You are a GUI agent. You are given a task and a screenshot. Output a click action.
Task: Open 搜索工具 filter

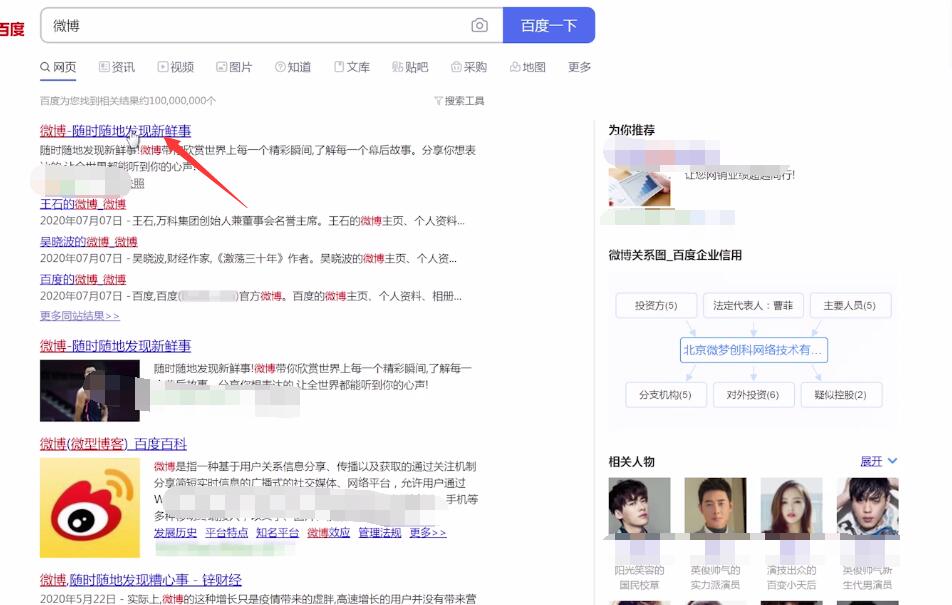460,101
